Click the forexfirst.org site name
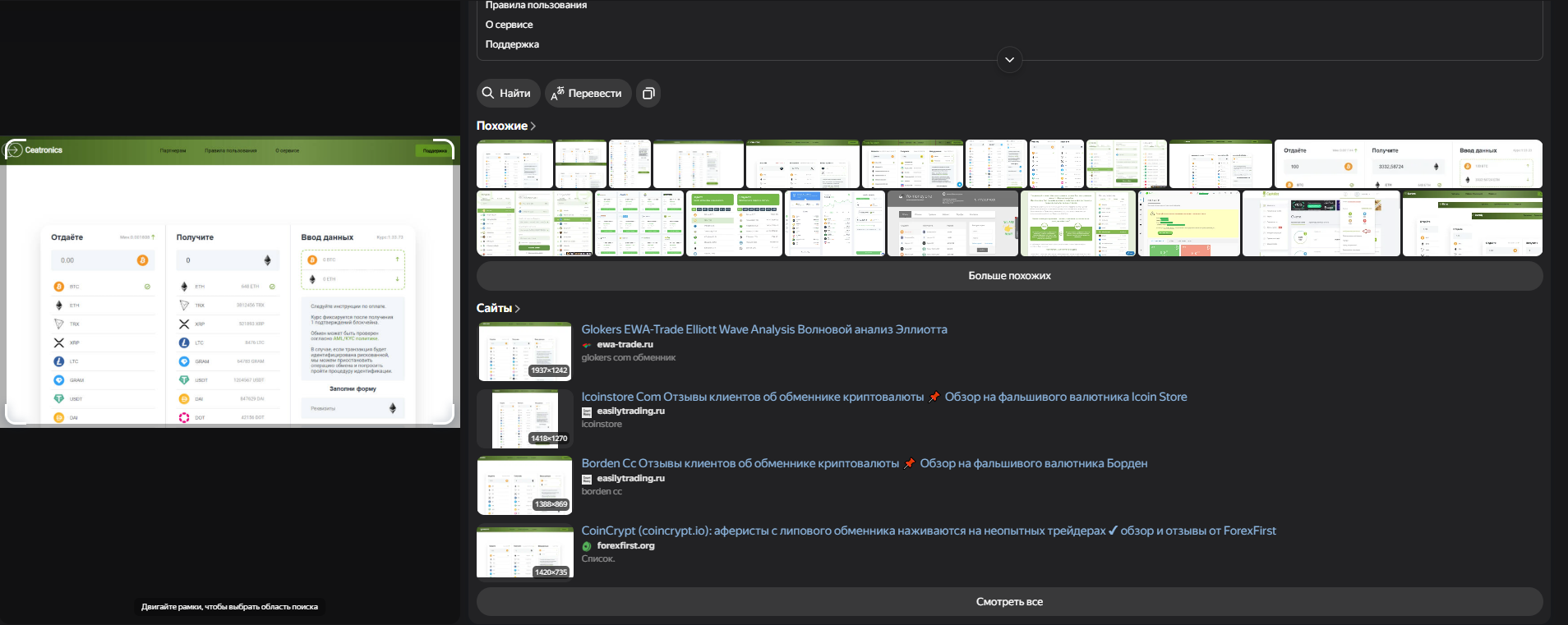This screenshot has width=1568, height=625. pyautogui.click(x=625, y=545)
